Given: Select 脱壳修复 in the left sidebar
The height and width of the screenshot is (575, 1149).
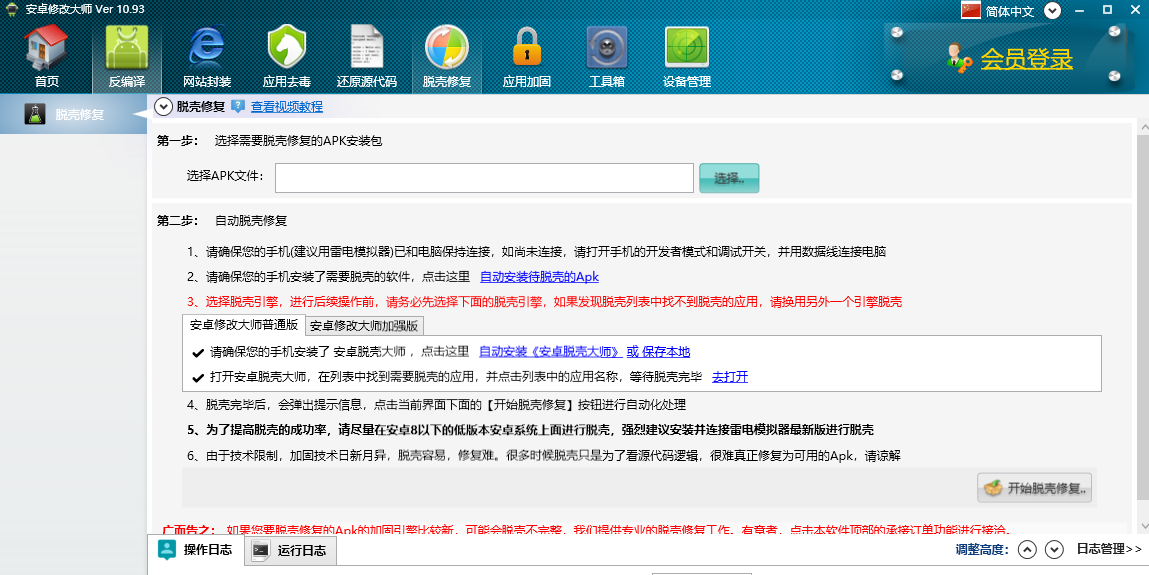Looking at the screenshot, I should click(x=73, y=114).
